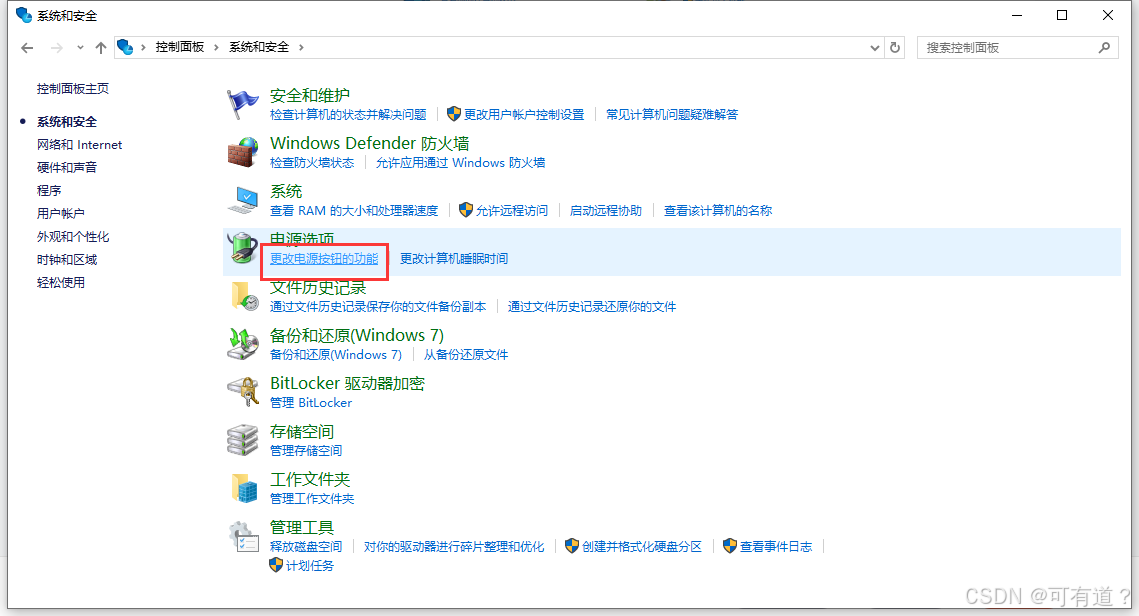This screenshot has width=1139, height=616.
Task: Open 外观和个性化 in the sidebar
Action: tap(73, 237)
